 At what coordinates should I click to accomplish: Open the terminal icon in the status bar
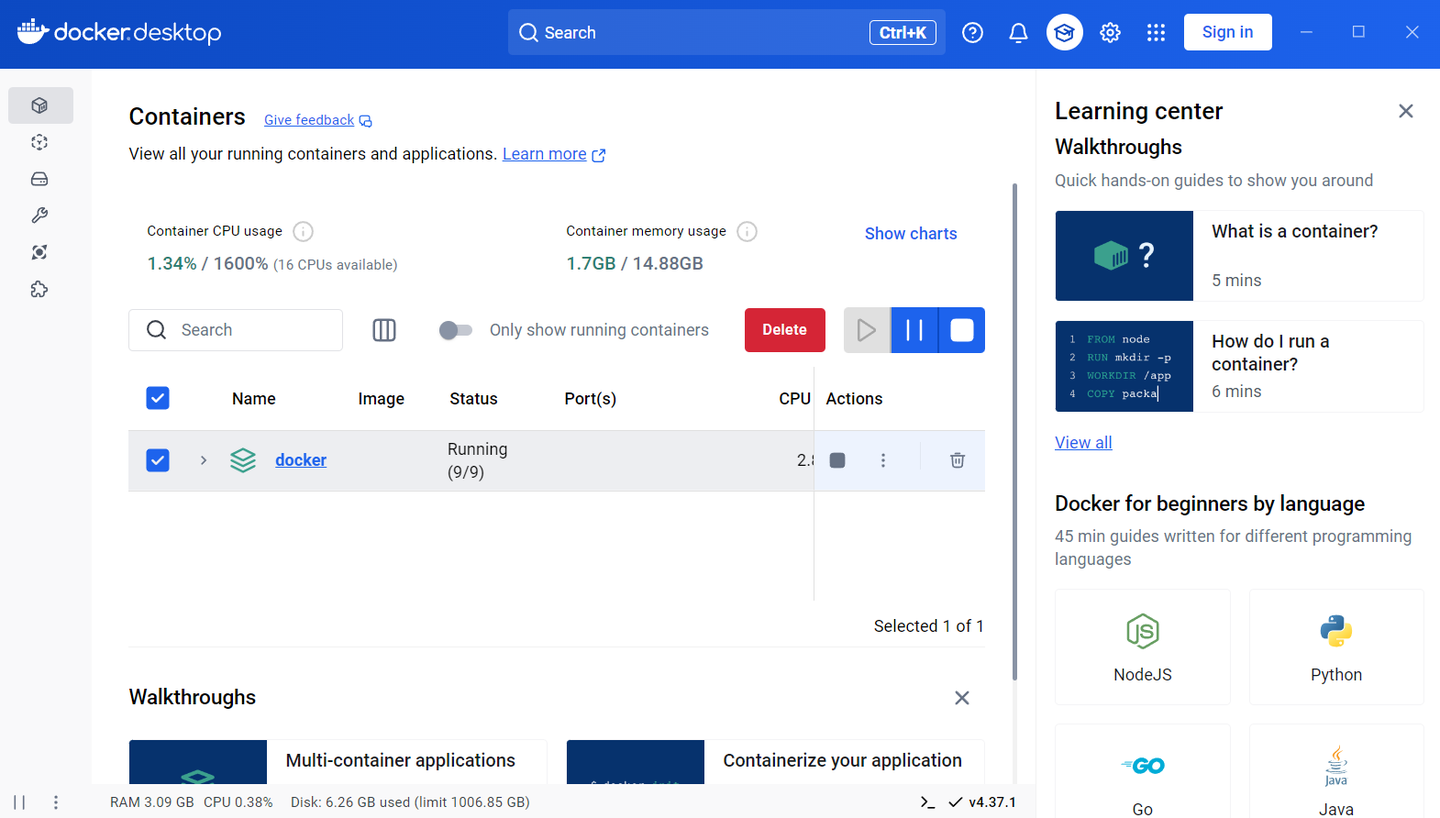[x=928, y=802]
